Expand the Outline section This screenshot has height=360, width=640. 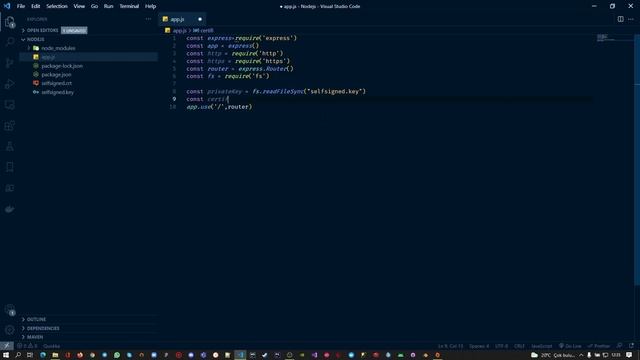[x=36, y=319]
